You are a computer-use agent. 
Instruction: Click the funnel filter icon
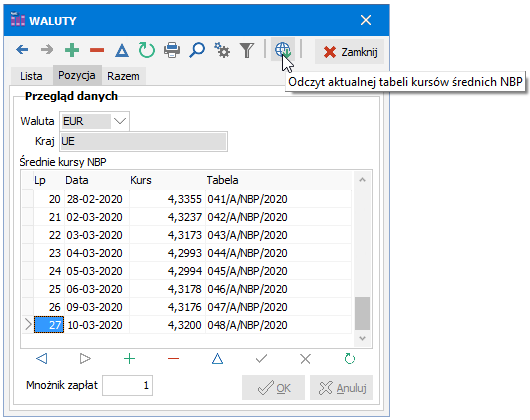[247, 51]
